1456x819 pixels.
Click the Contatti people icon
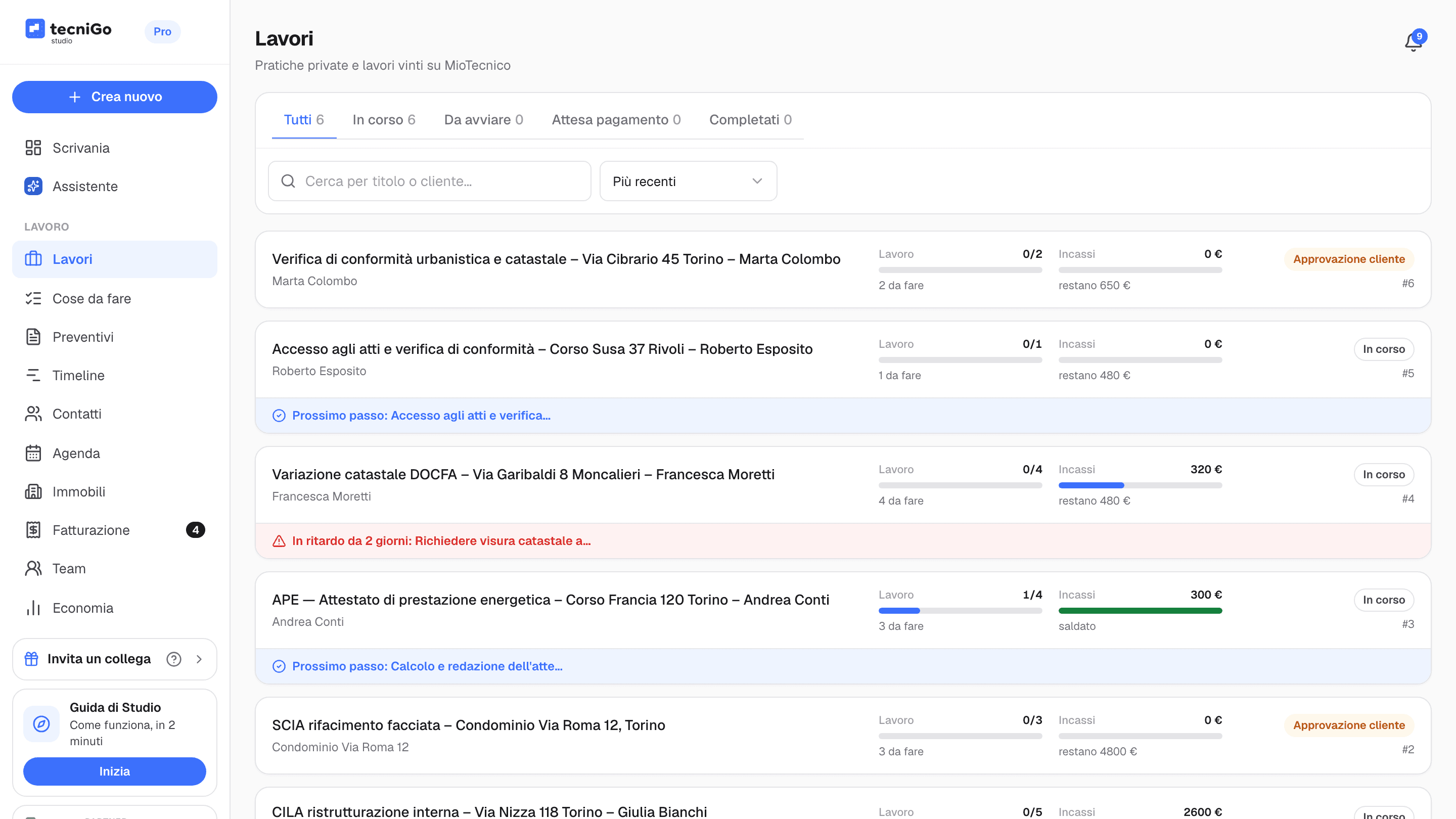33,414
